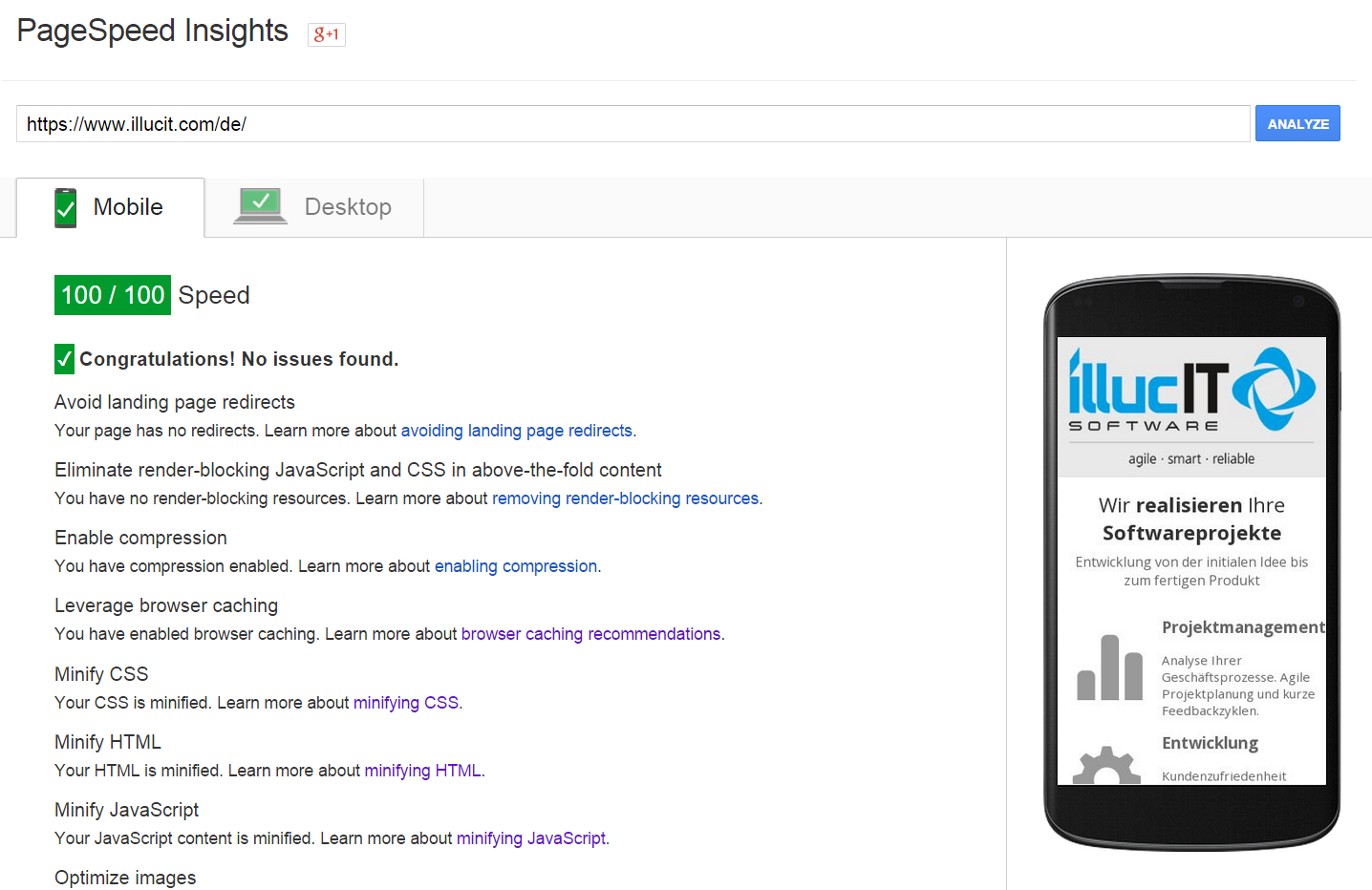Click the Leverage browser caching heading
Viewport: 1372px width, 890px height.
(166, 605)
